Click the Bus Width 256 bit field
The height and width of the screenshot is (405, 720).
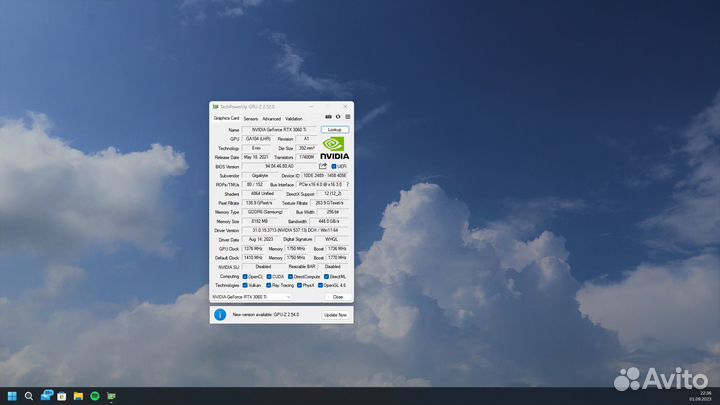[333, 212]
